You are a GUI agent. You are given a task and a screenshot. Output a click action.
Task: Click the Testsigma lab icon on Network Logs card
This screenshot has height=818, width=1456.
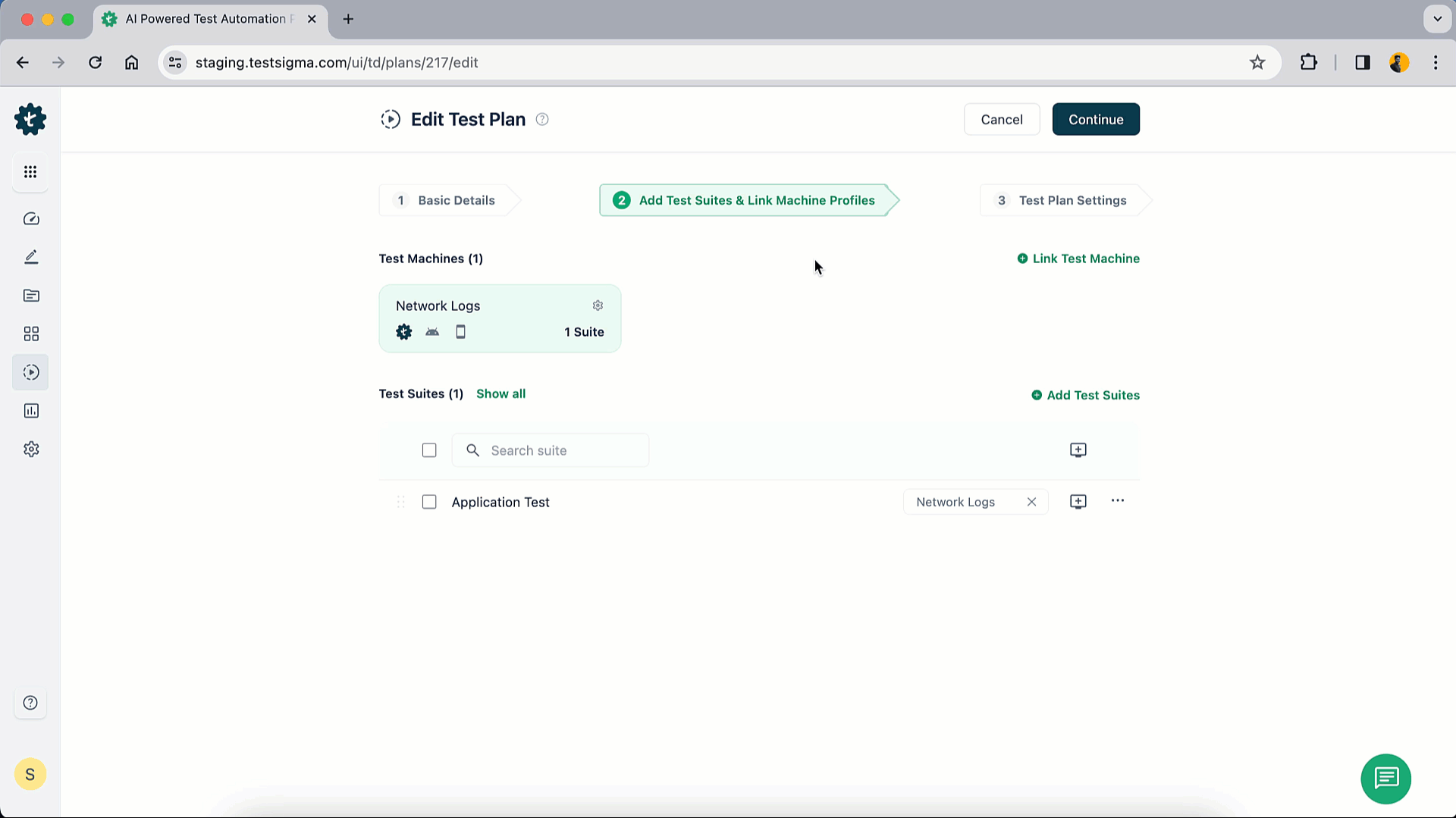click(404, 332)
